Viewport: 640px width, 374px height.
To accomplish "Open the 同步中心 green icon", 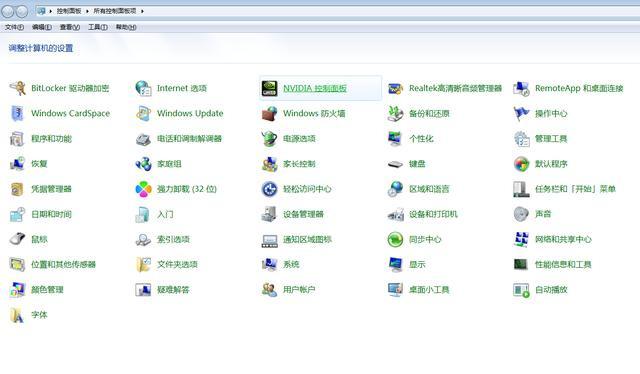I will tap(395, 240).
